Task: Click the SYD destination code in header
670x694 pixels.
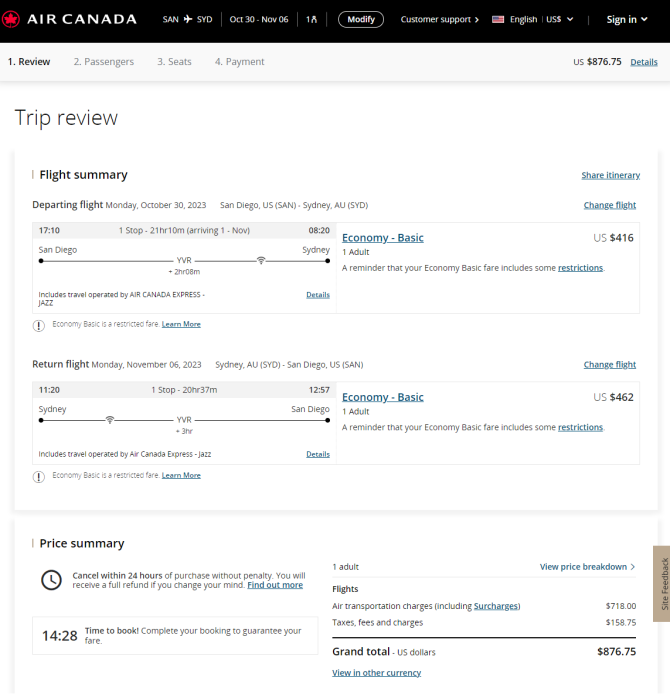Action: [x=204, y=19]
